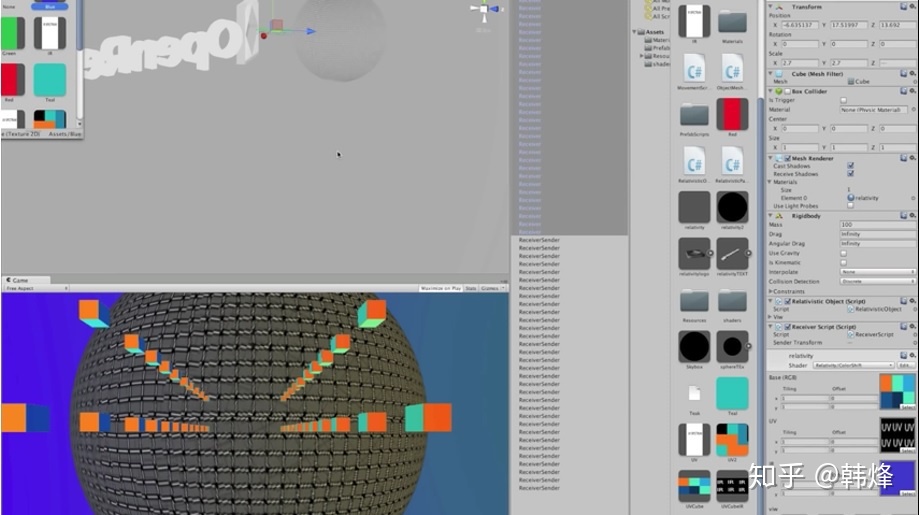Viewport: 919px width, 515px height.
Task: Click the scene orientation gizmo
Action: coord(485,10)
